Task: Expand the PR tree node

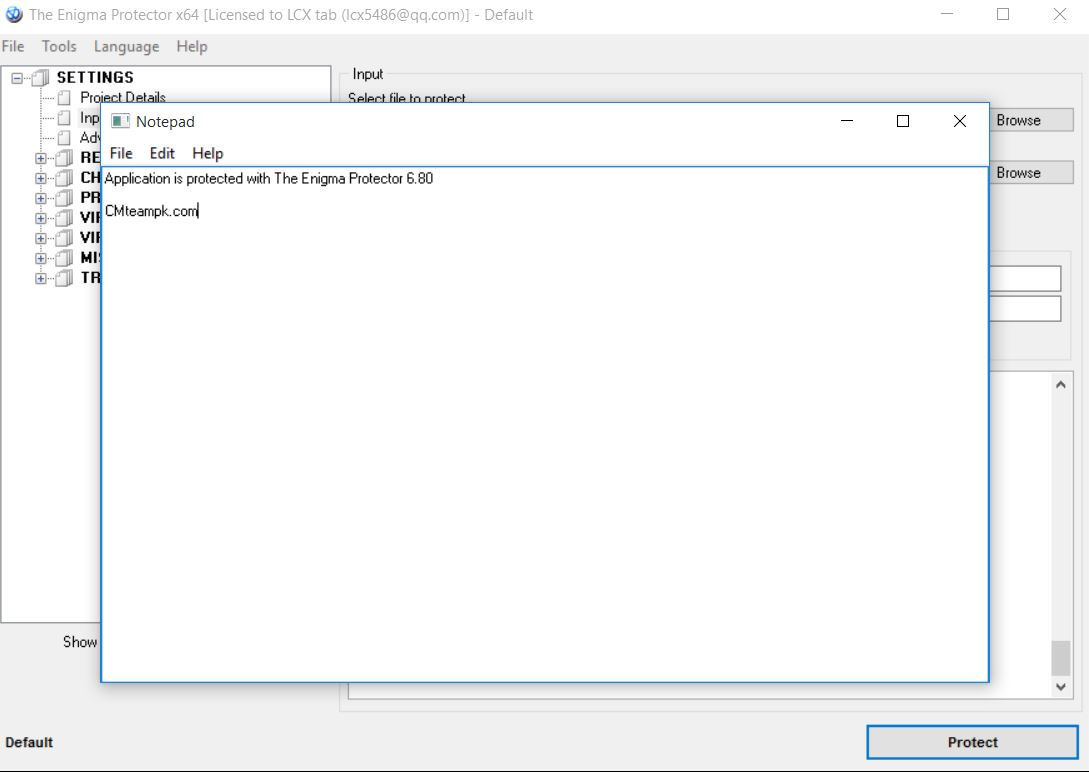Action: pyautogui.click(x=41, y=199)
